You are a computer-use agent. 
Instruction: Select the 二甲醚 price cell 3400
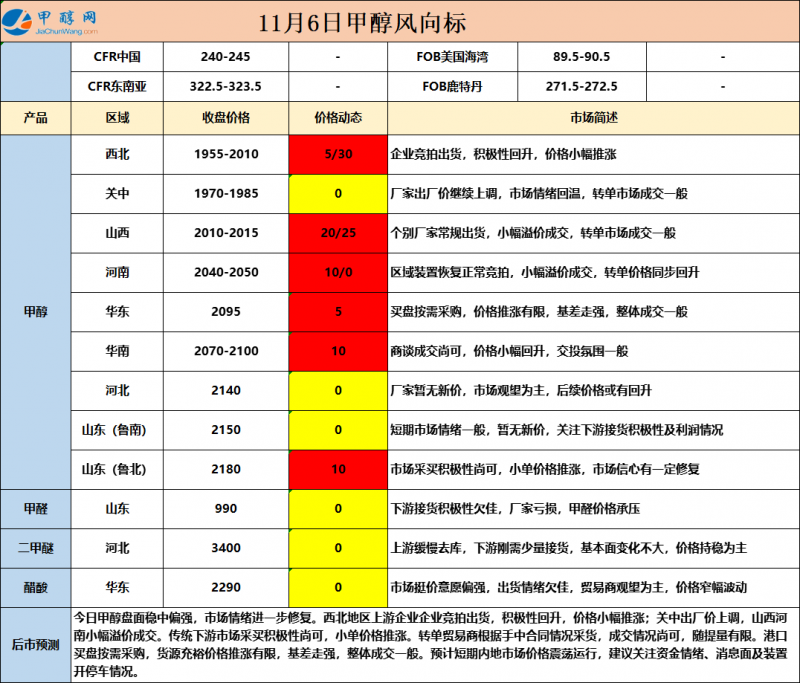[225, 547]
